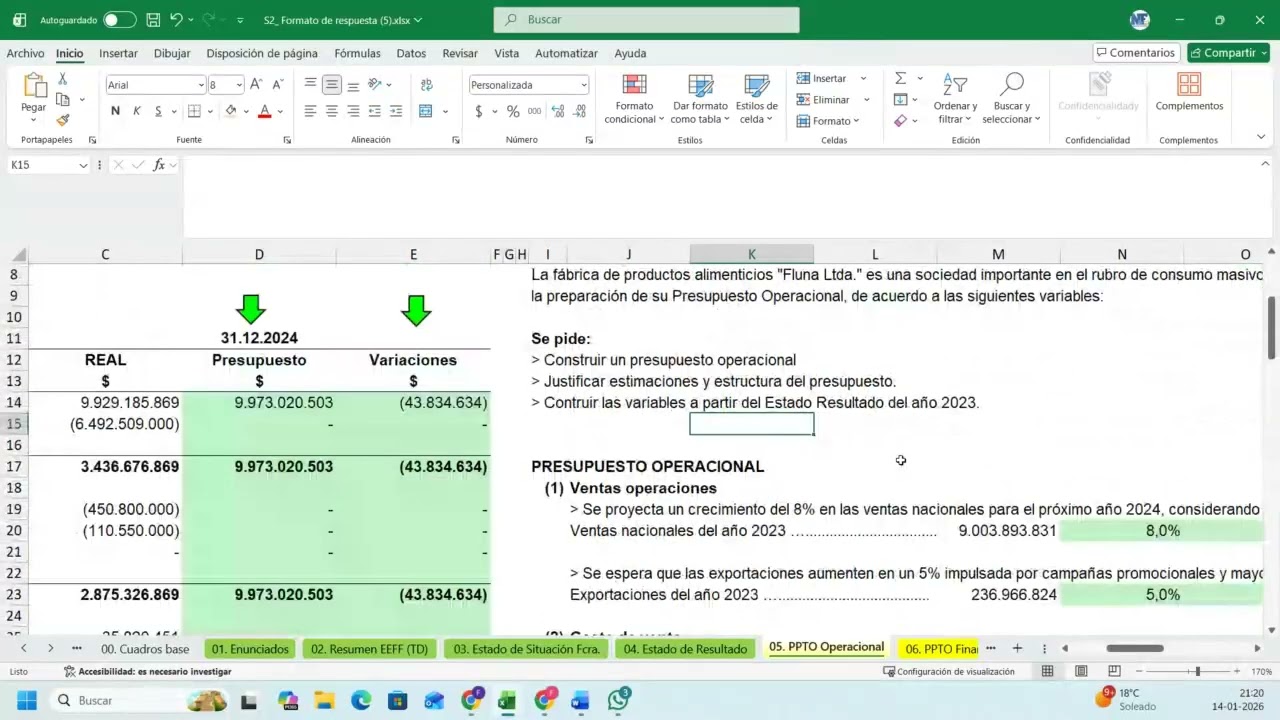
Task: Click the AutoSum sigma icon
Action: 900,78
